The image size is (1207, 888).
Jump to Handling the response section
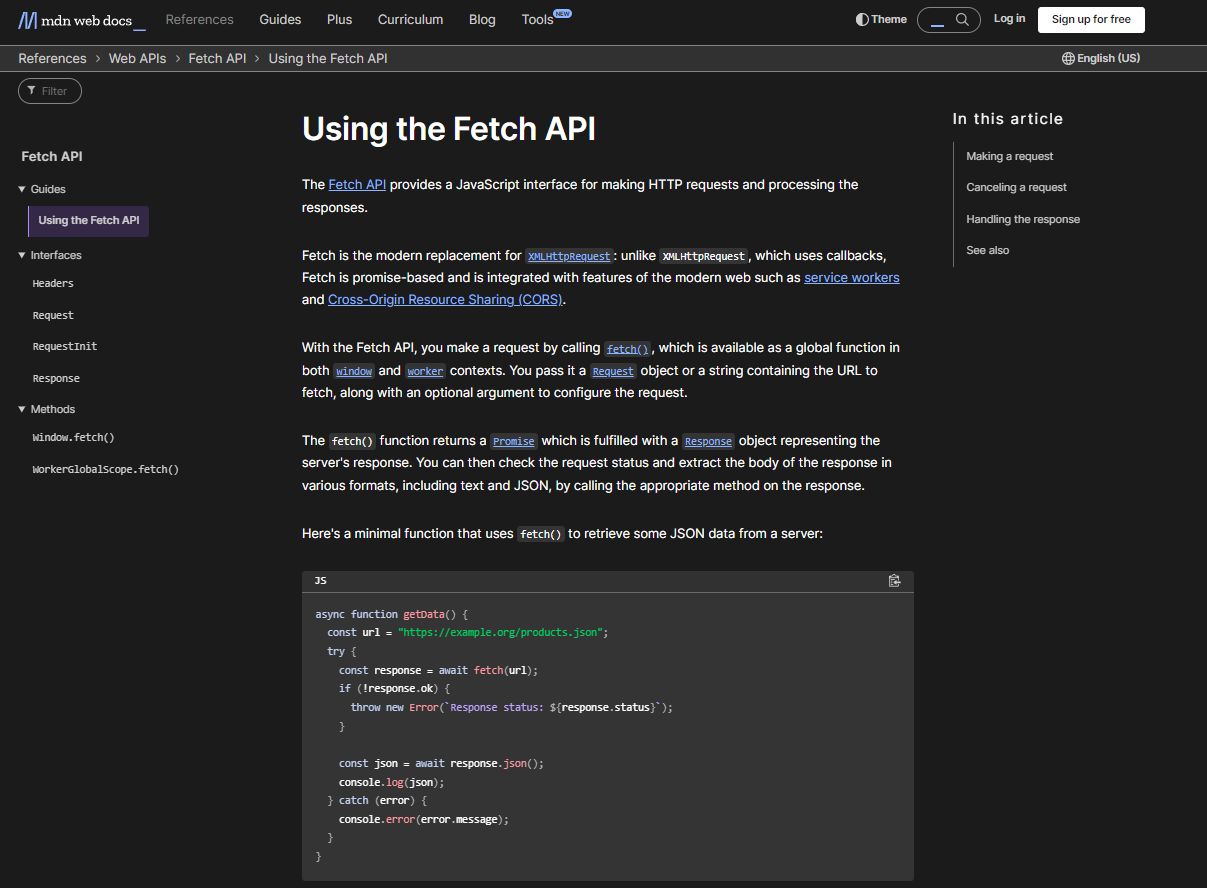(1023, 219)
